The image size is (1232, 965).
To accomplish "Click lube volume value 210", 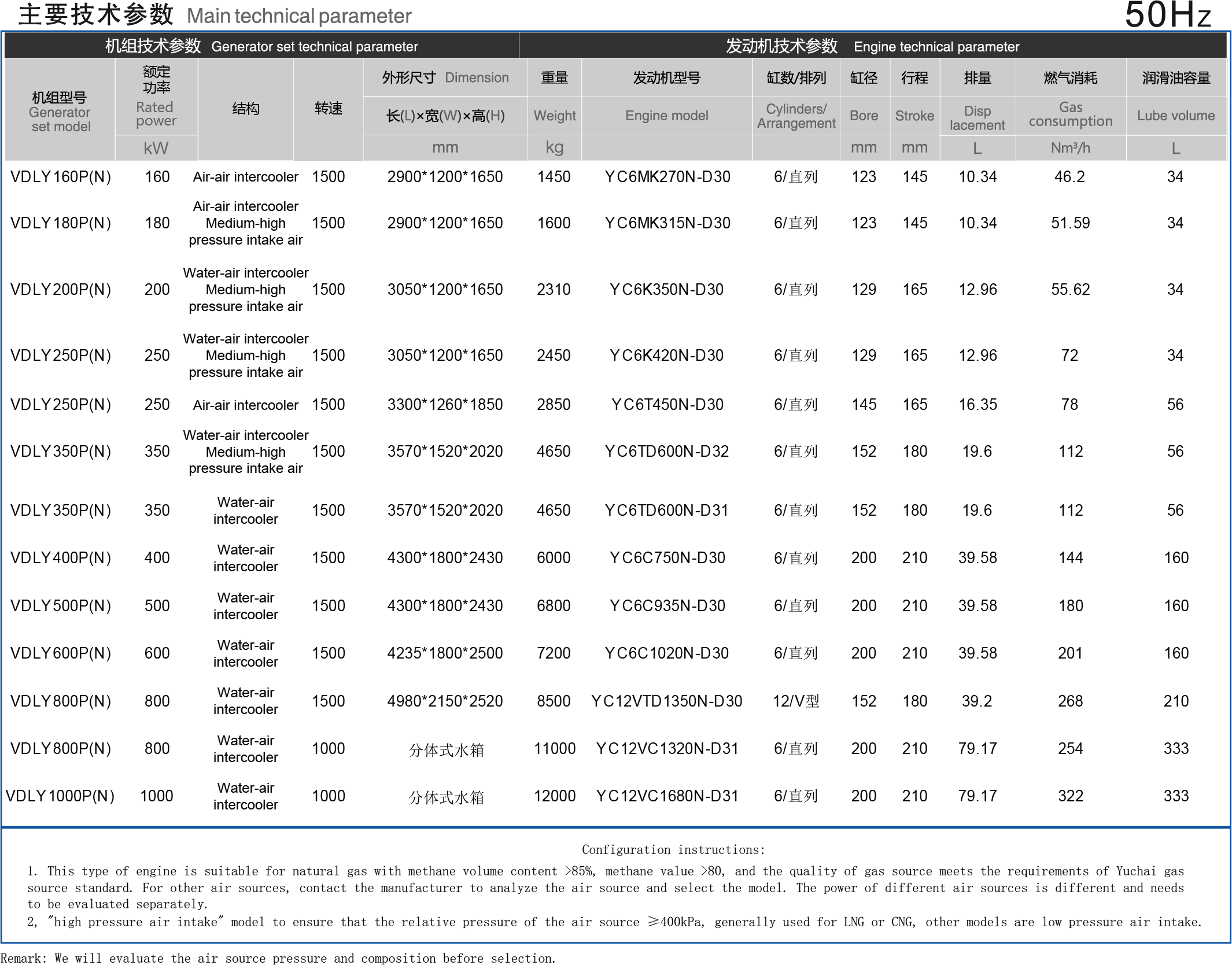I will tap(1176, 701).
